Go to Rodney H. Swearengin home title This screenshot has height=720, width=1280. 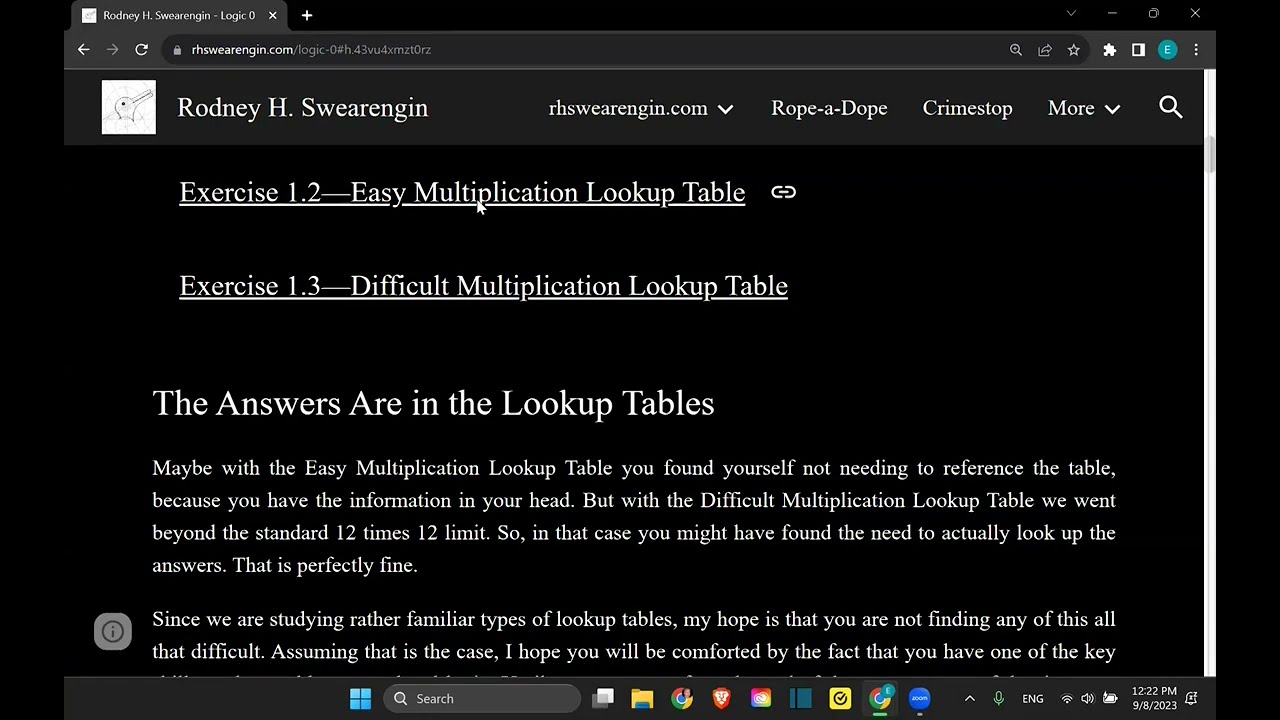click(x=302, y=108)
